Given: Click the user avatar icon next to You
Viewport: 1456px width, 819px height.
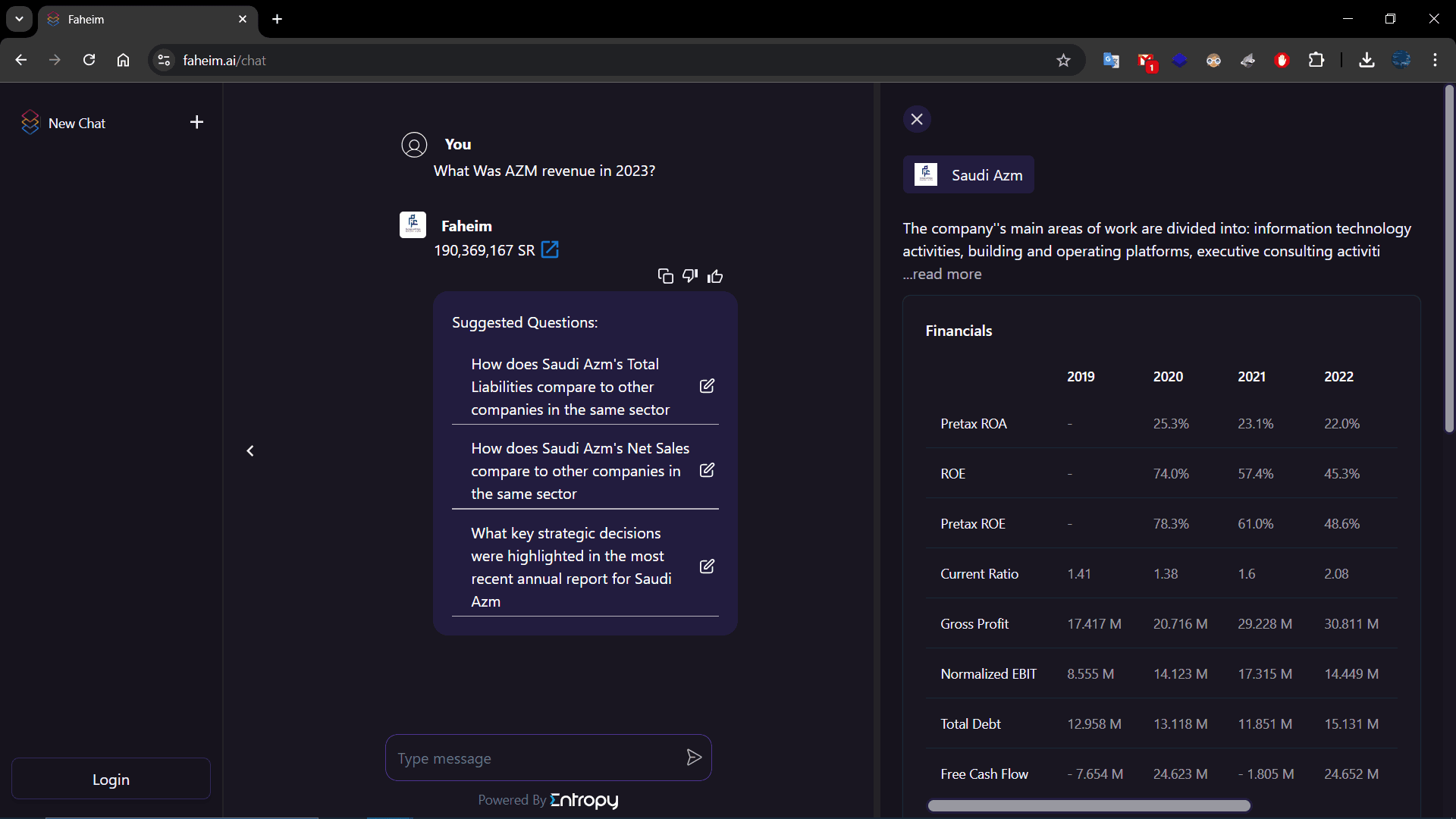Looking at the screenshot, I should (x=414, y=145).
